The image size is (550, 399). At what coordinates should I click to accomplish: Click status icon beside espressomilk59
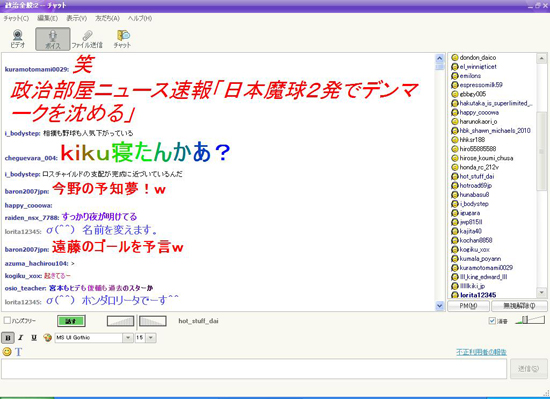pyautogui.click(x=455, y=85)
